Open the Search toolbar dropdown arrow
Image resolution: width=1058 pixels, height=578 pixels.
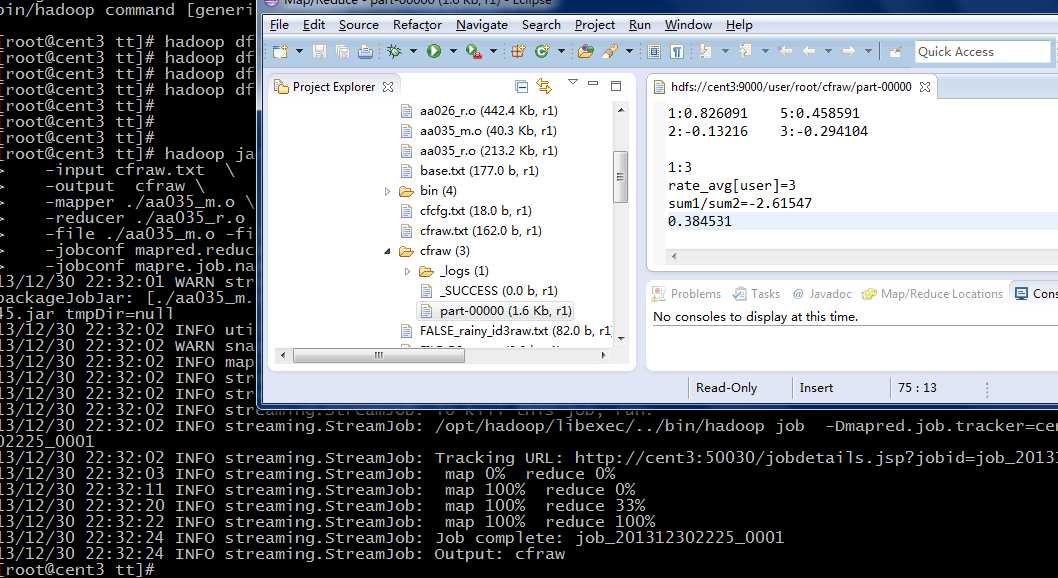tap(629, 51)
